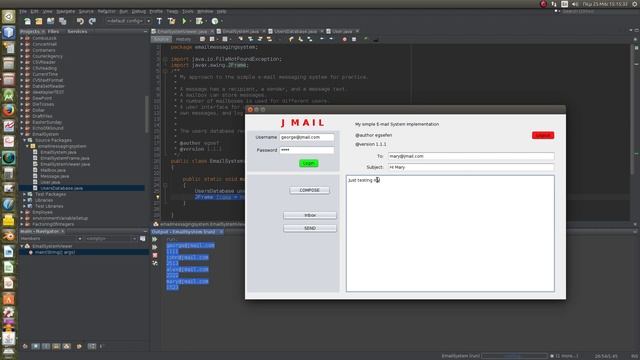Screen dimensions: 640x360
Task: Click the New Project icon in NetBeans toolbar
Action: [39, 21]
